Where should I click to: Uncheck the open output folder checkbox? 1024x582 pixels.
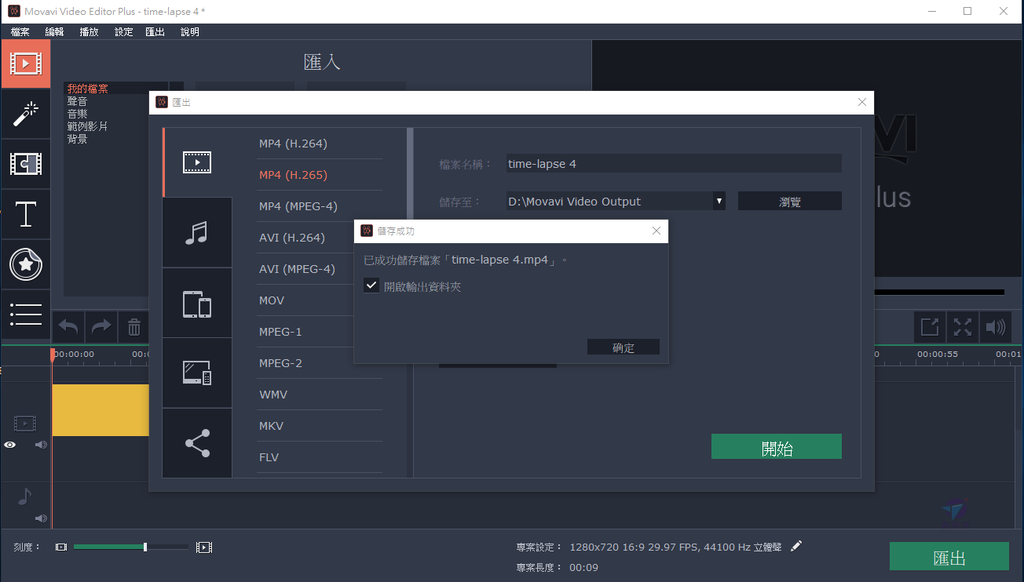pyautogui.click(x=371, y=285)
